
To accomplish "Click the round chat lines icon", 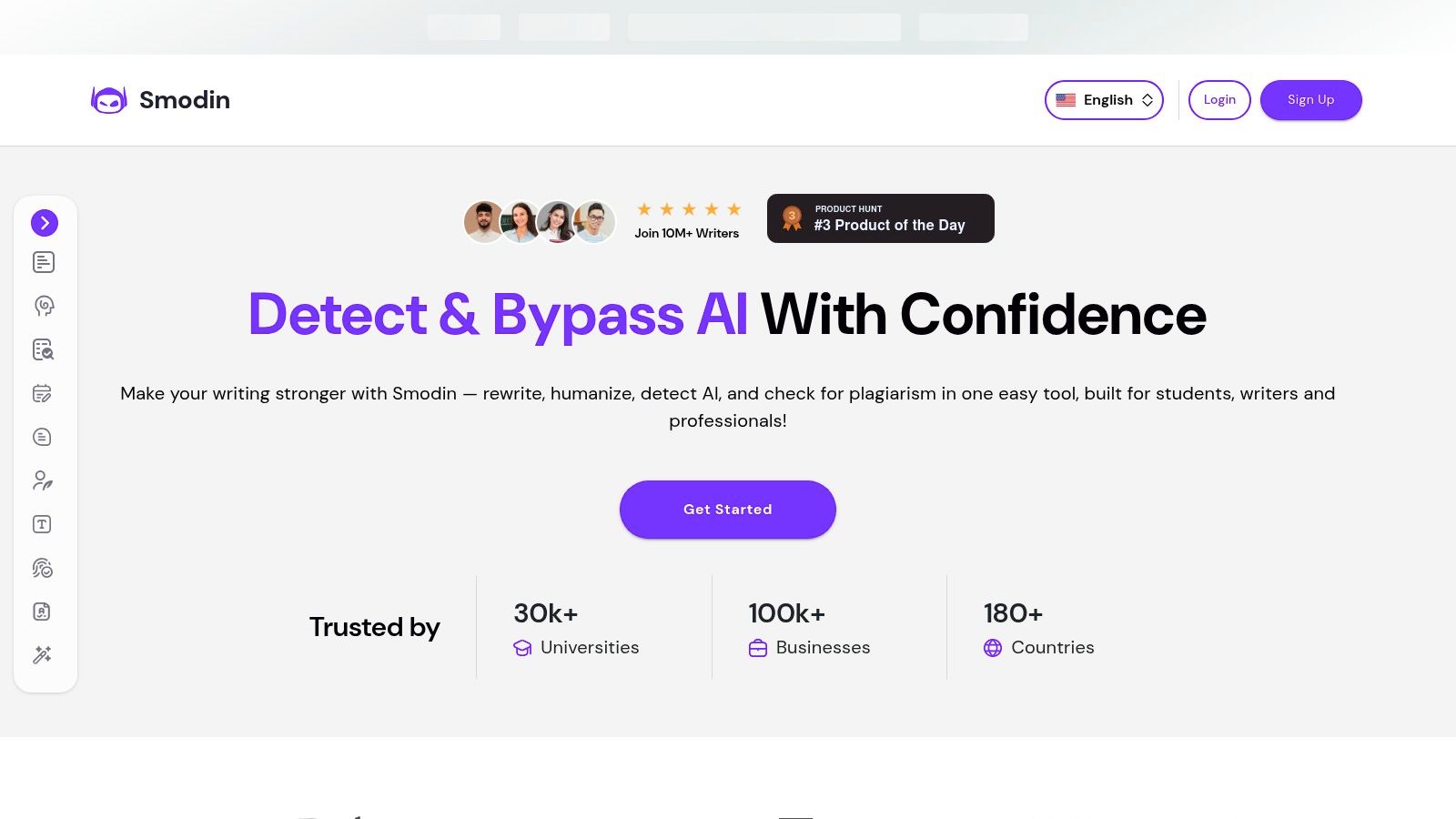I will [43, 437].
